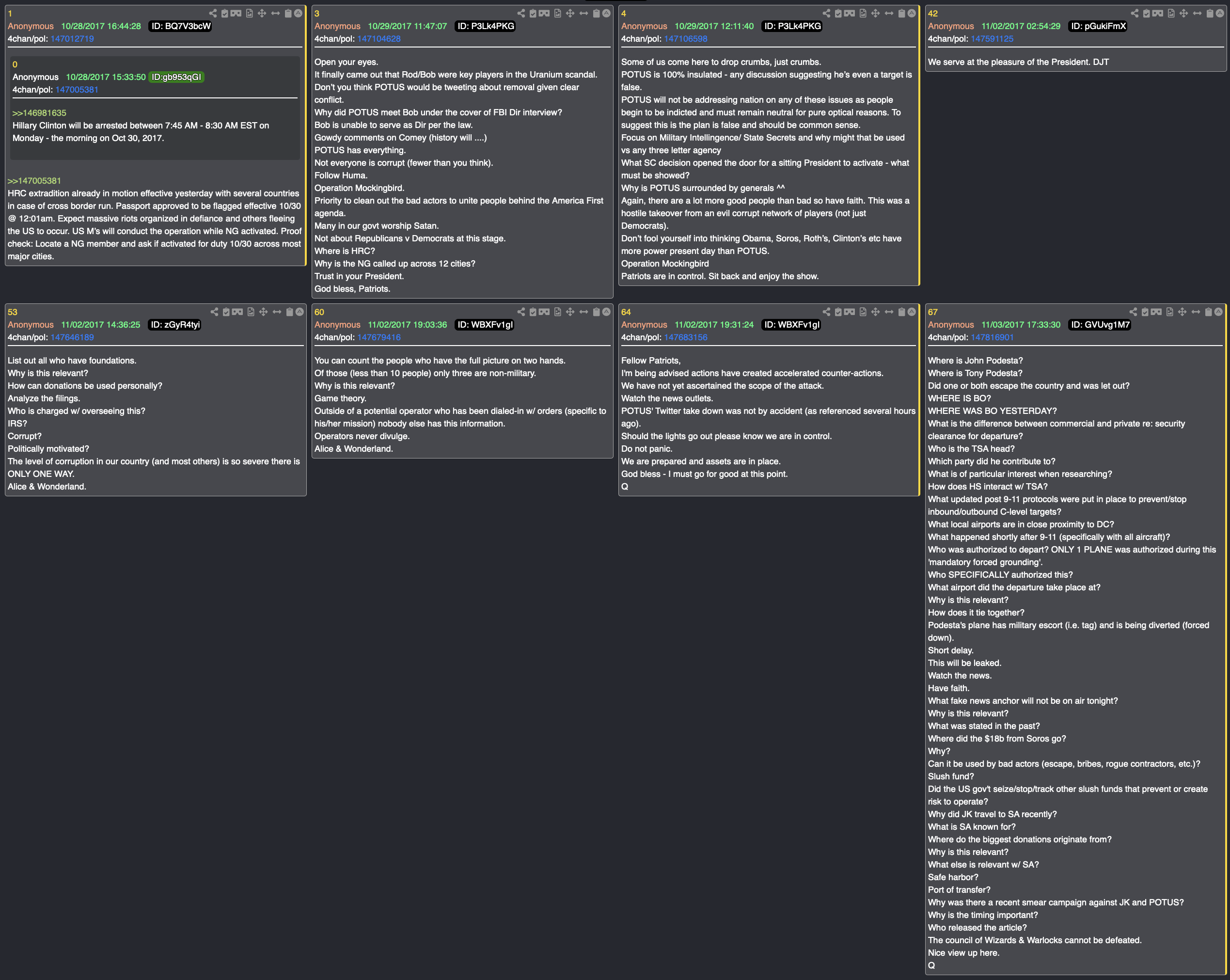The height and width of the screenshot is (980, 1230).
Task: Click the "Follow Huma." line in post 3
Action: coord(341,176)
